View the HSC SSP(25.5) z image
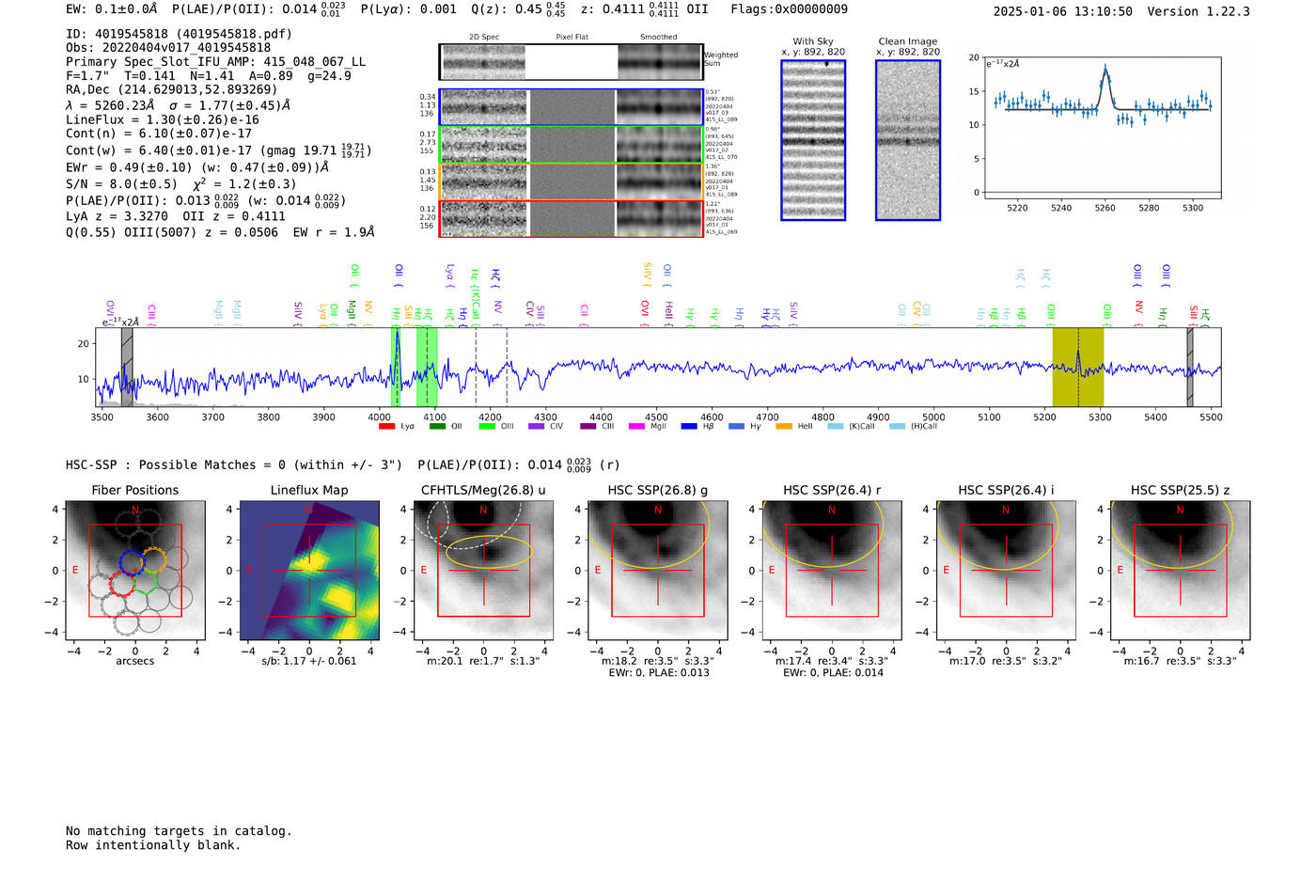Image resolution: width=1316 pixels, height=896 pixels. 1181,571
